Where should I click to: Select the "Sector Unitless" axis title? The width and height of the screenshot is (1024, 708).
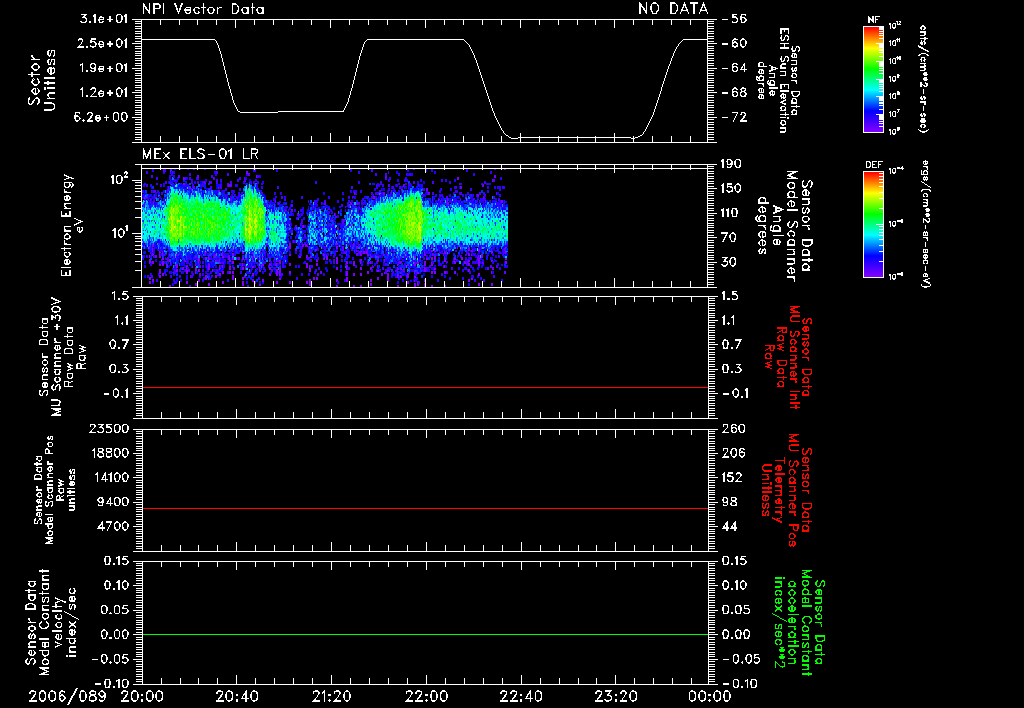coord(42,80)
